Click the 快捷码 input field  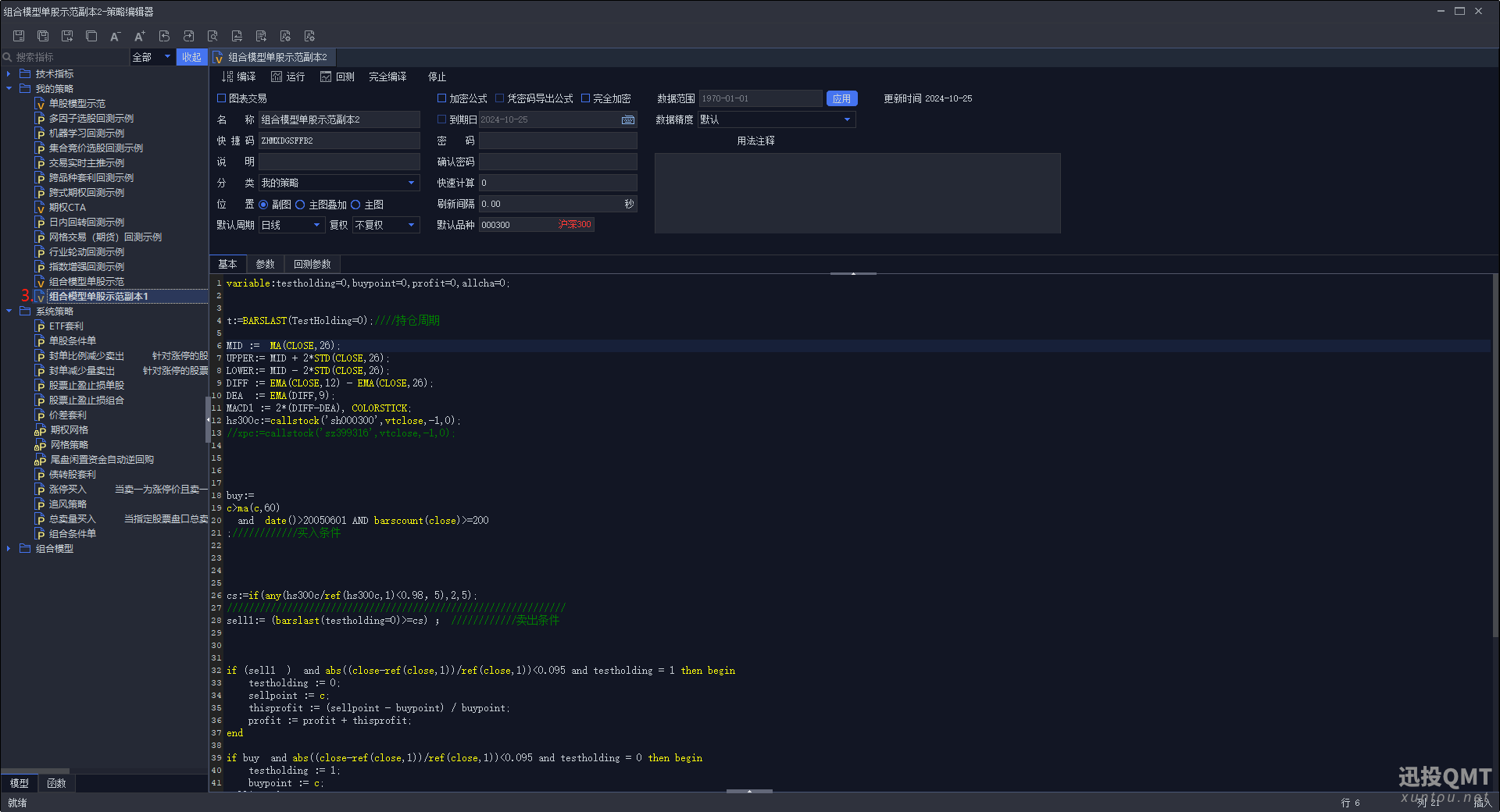[339, 141]
